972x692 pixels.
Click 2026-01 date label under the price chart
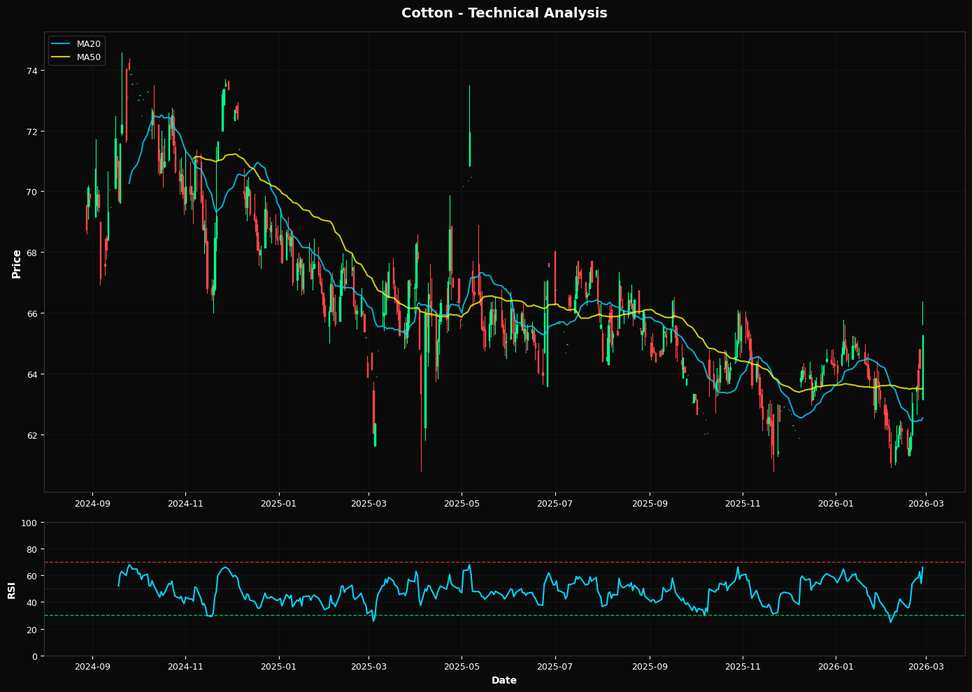click(x=836, y=503)
